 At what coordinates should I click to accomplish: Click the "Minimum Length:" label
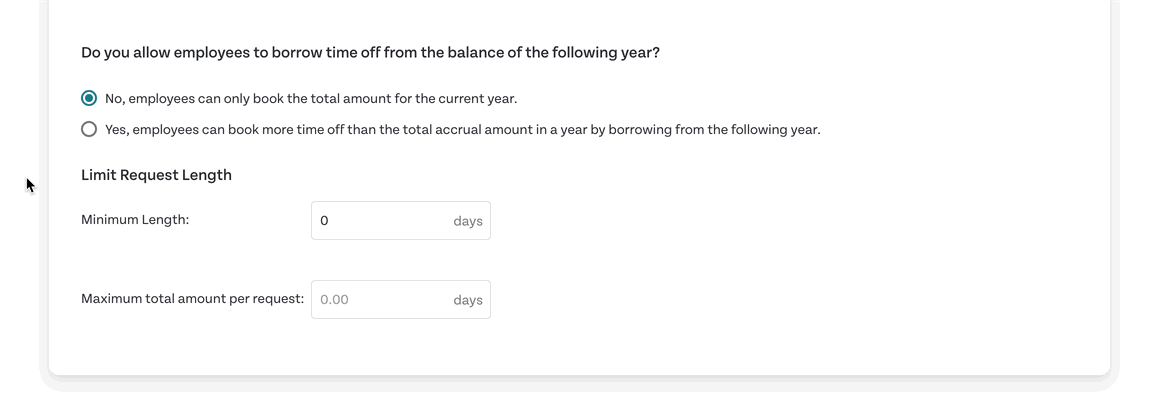click(135, 220)
